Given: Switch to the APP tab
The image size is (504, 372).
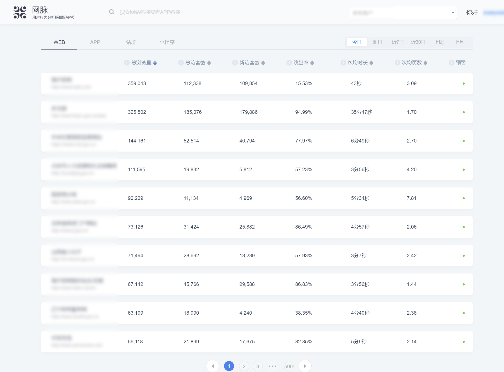Looking at the screenshot, I should 95,42.
